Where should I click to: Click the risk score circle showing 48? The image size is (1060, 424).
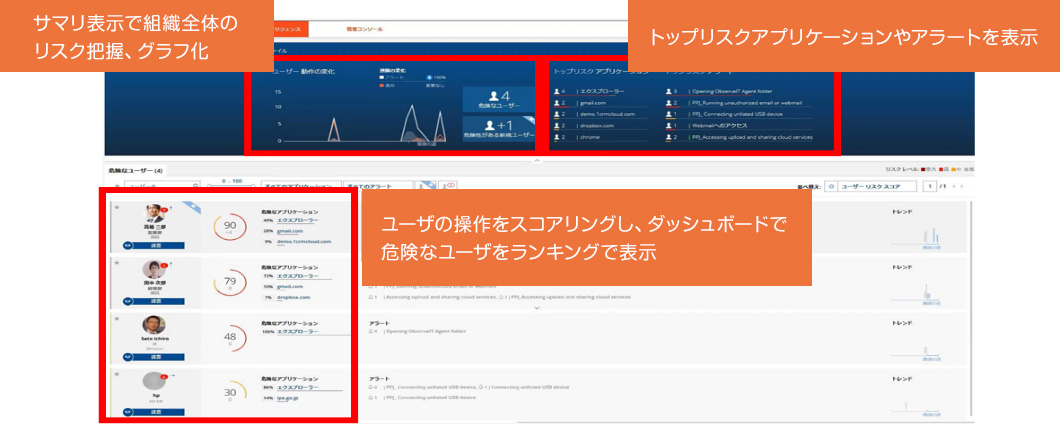coord(231,338)
